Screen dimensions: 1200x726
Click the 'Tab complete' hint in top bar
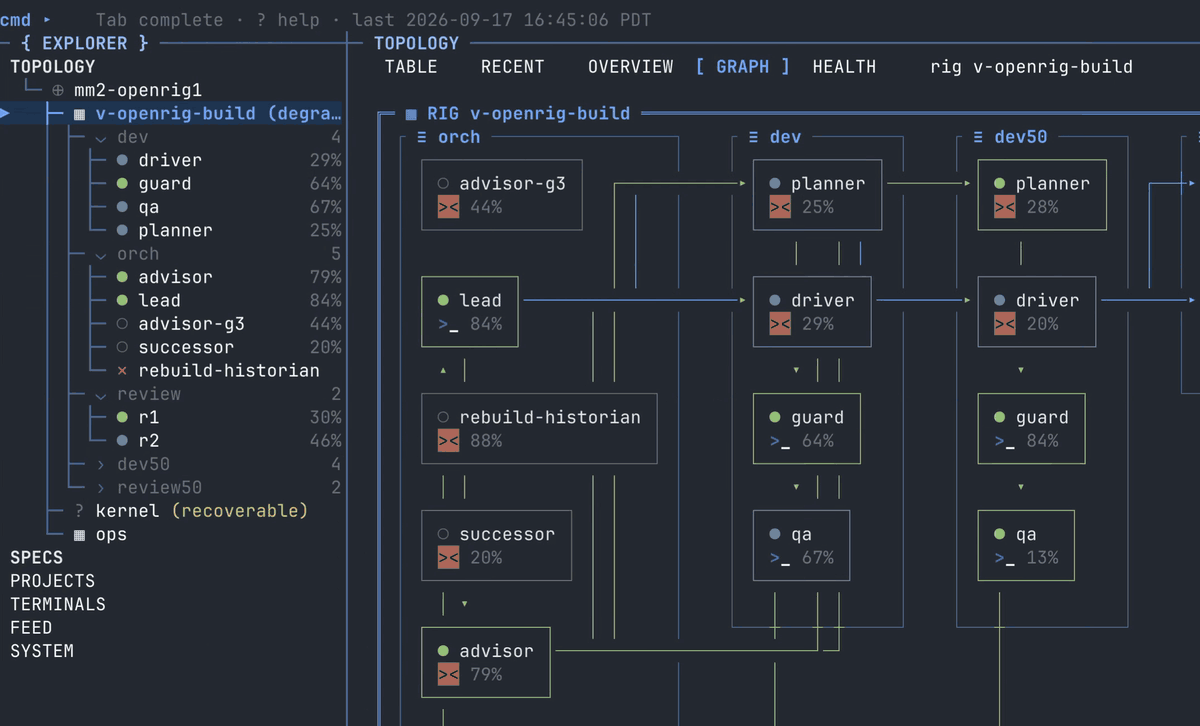pyautogui.click(x=159, y=20)
